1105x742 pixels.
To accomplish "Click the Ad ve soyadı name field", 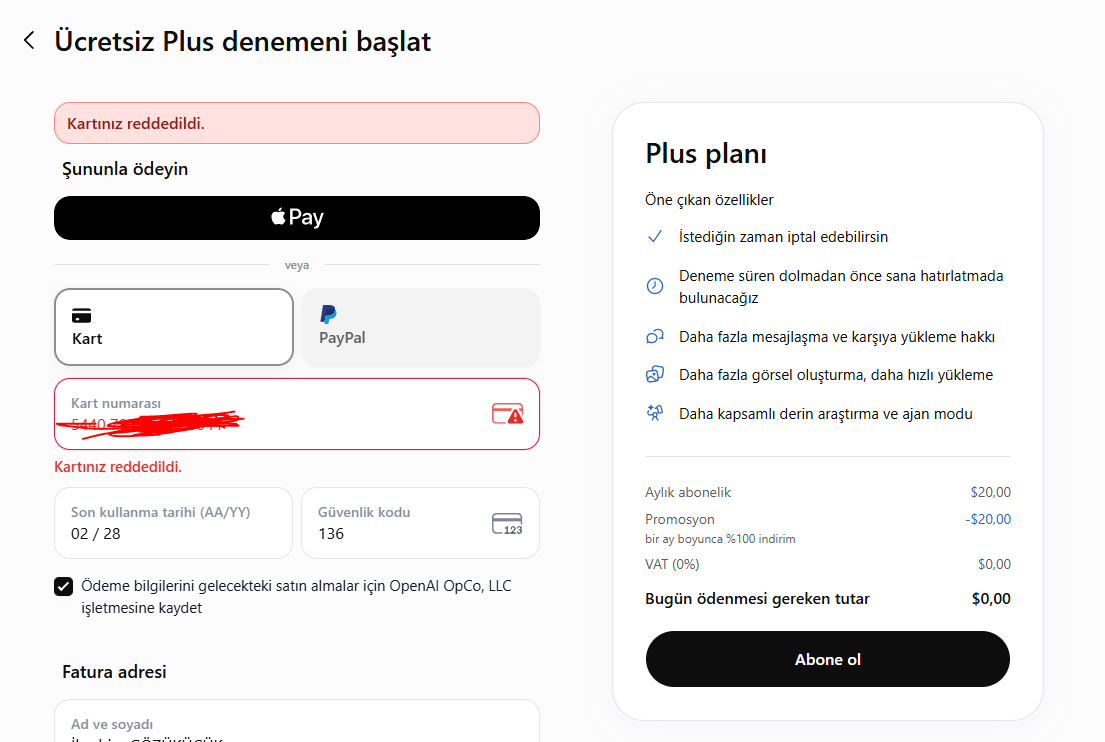I will [297, 722].
